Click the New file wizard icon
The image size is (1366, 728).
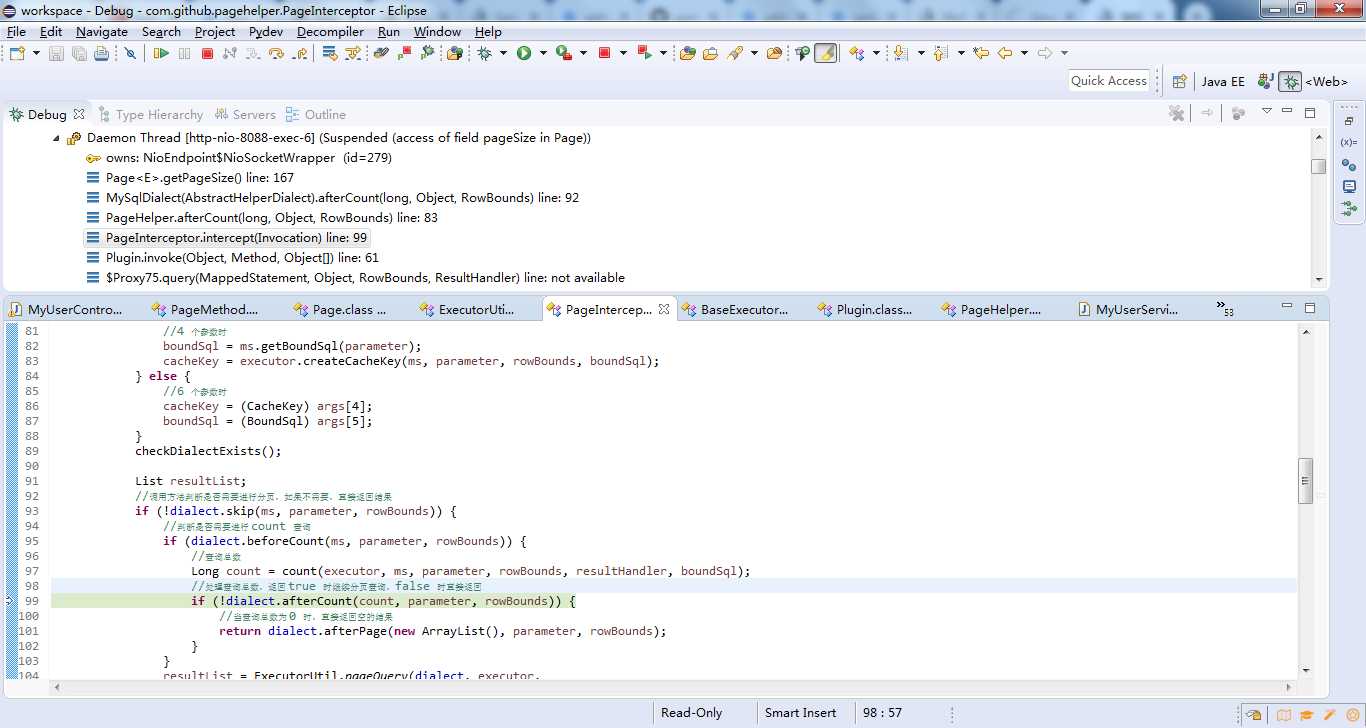click(17, 53)
